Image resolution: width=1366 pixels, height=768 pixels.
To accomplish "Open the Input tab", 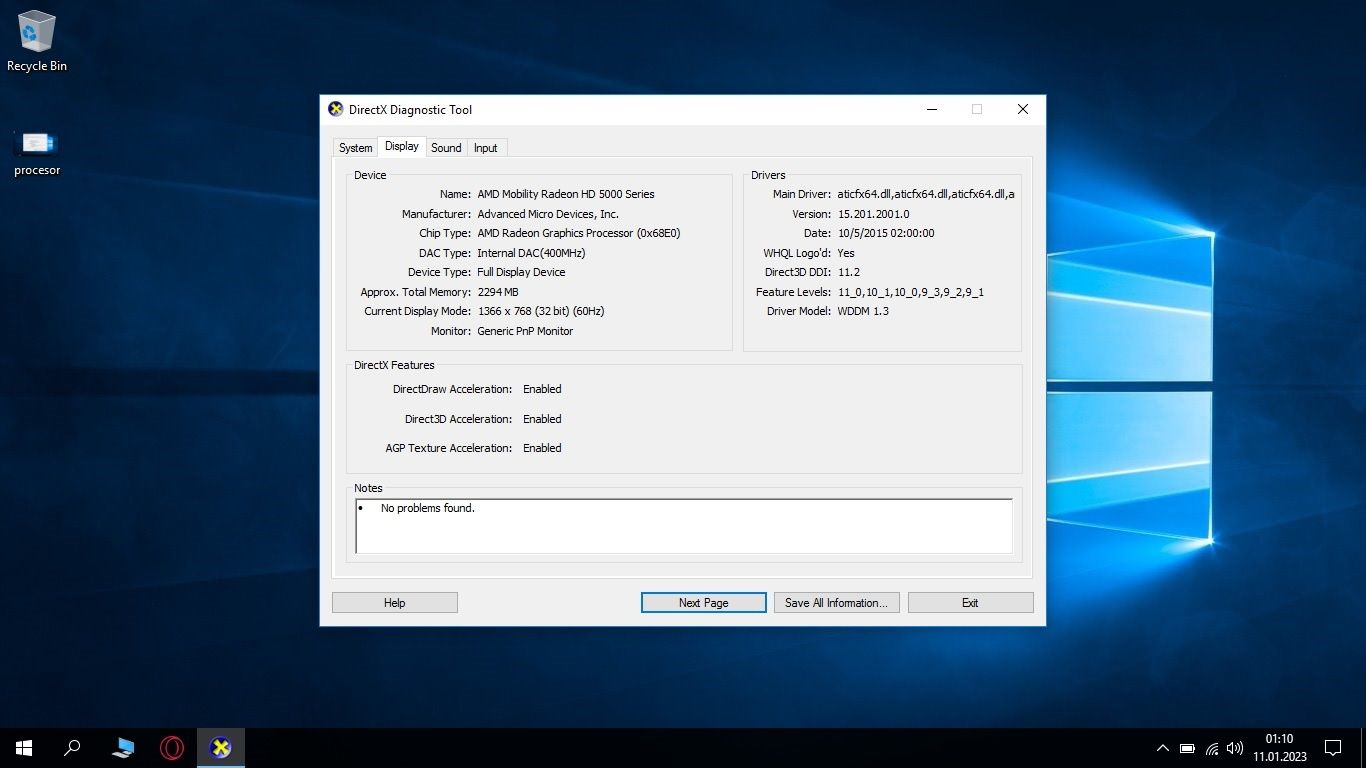I will coord(486,148).
